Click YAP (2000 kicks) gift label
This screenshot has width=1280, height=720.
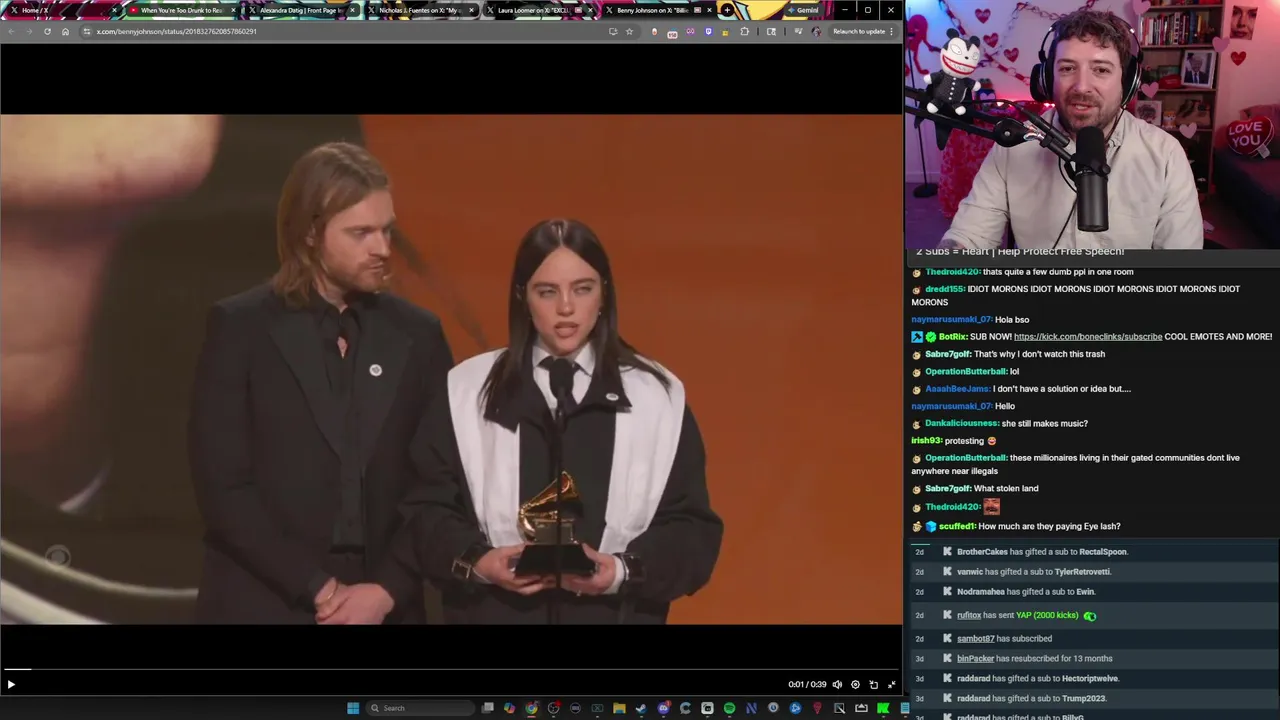point(1047,616)
